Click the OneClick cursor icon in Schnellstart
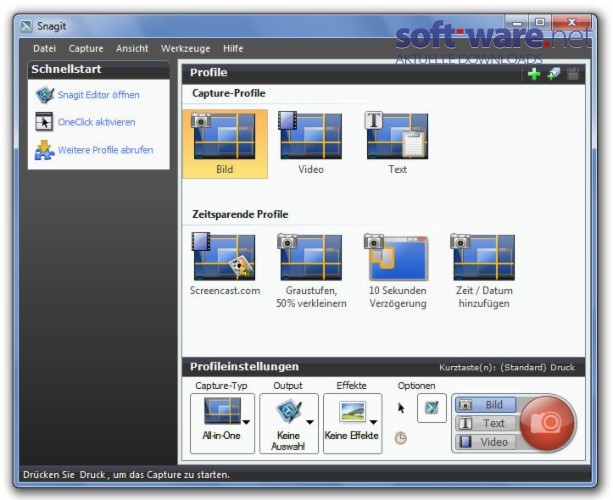The image size is (613, 500). click(x=44, y=122)
